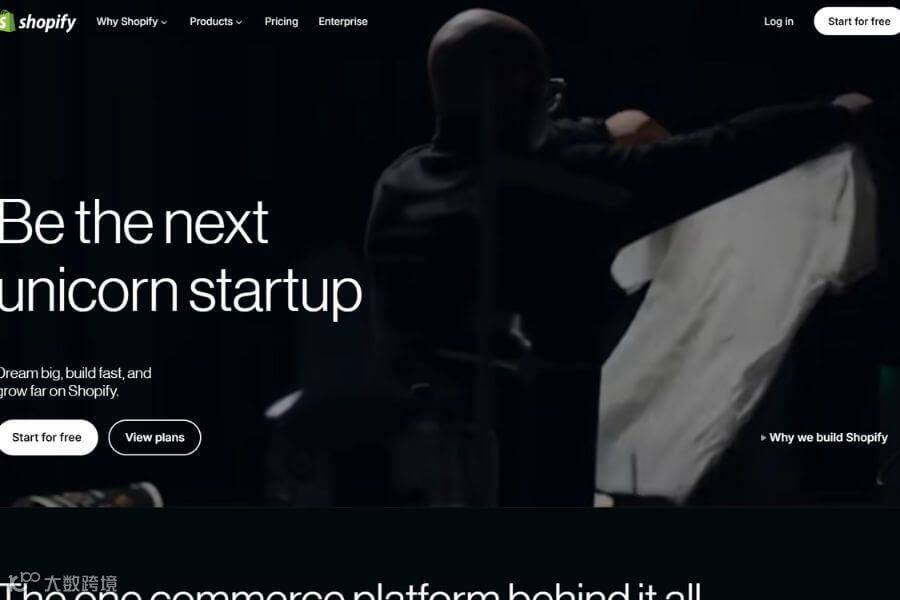This screenshot has width=900, height=600.
Task: Click the Shopify bag logo icon
Action: (7, 21)
